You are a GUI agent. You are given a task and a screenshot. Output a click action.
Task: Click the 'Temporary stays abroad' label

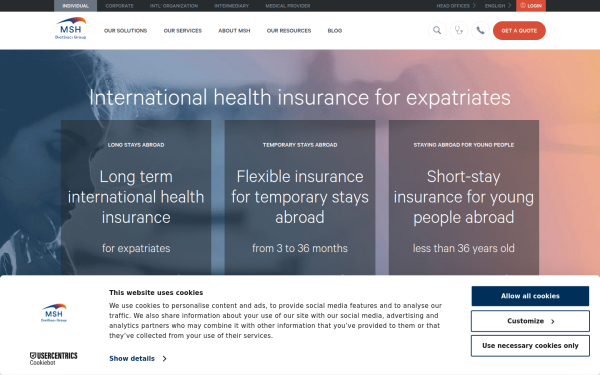tap(300, 145)
